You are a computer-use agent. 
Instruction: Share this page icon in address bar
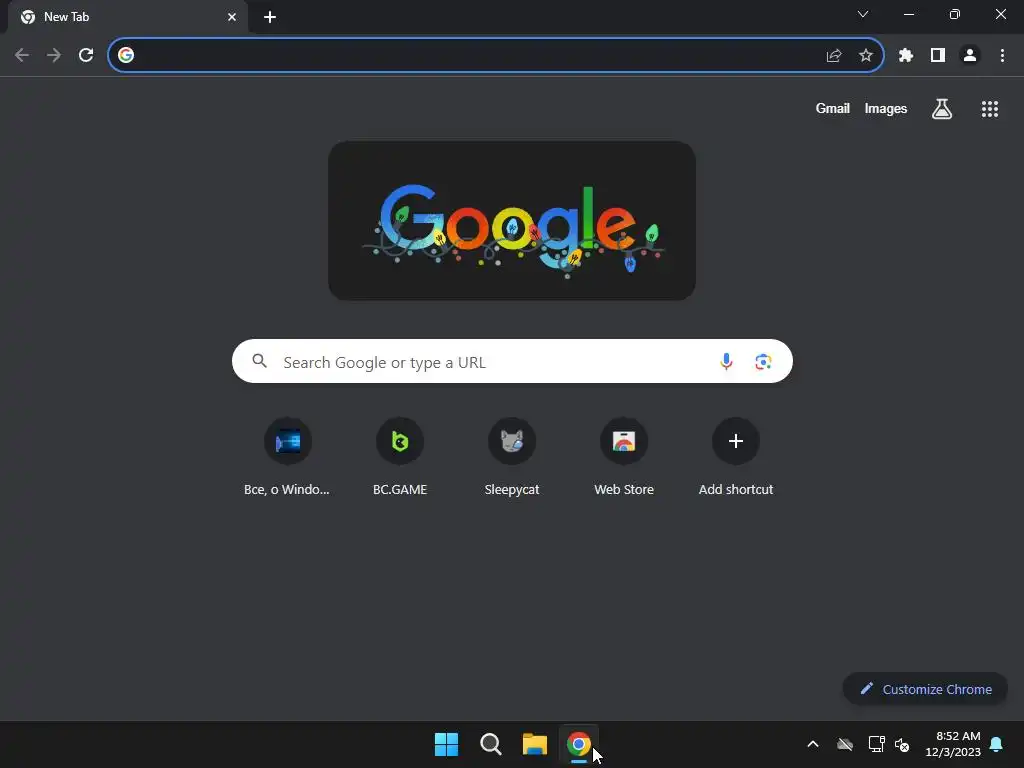coord(834,56)
